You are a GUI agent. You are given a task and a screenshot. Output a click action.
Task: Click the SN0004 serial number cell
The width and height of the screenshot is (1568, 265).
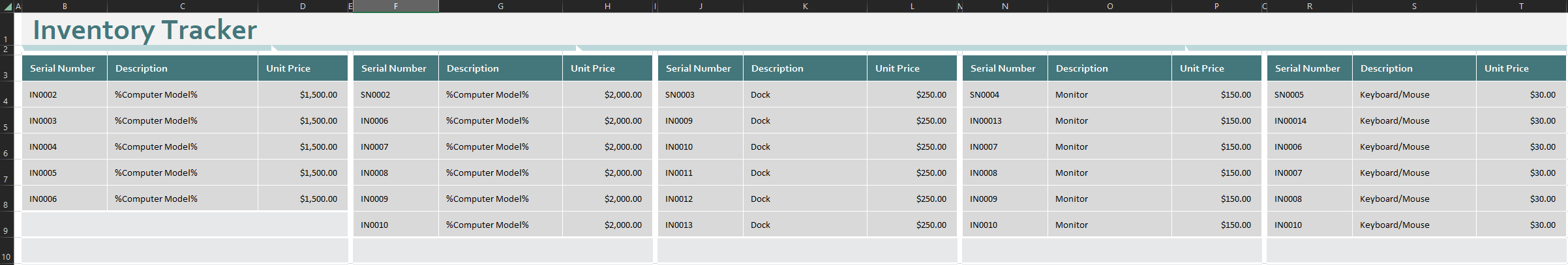[x=1004, y=94]
